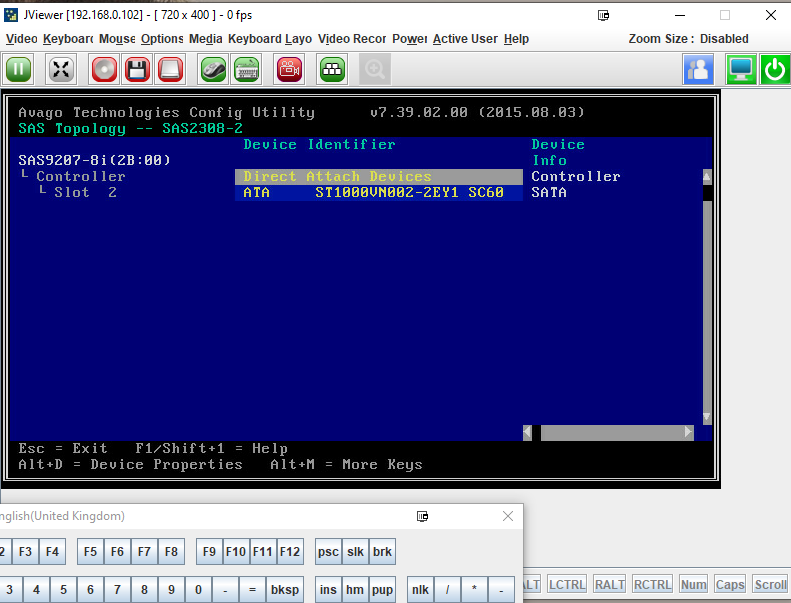
Task: Open the active users icon
Action: click(698, 69)
